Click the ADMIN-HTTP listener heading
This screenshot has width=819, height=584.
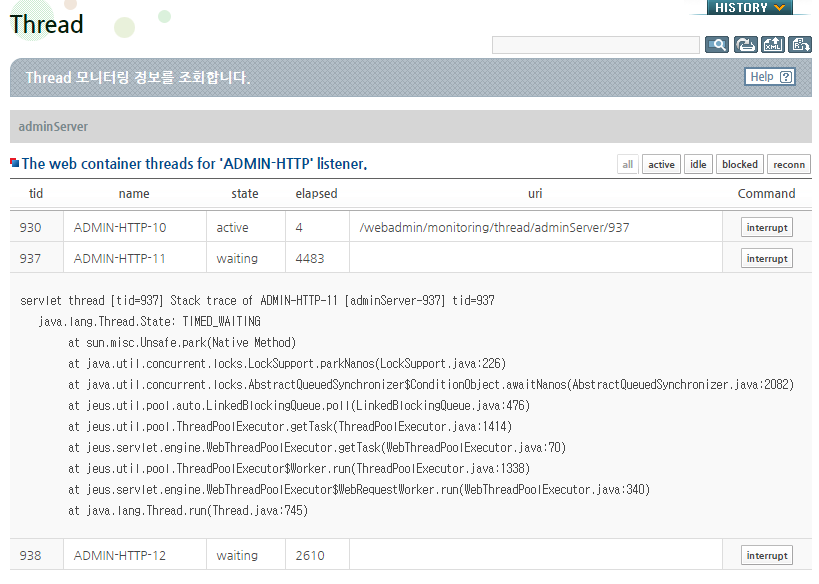194,164
